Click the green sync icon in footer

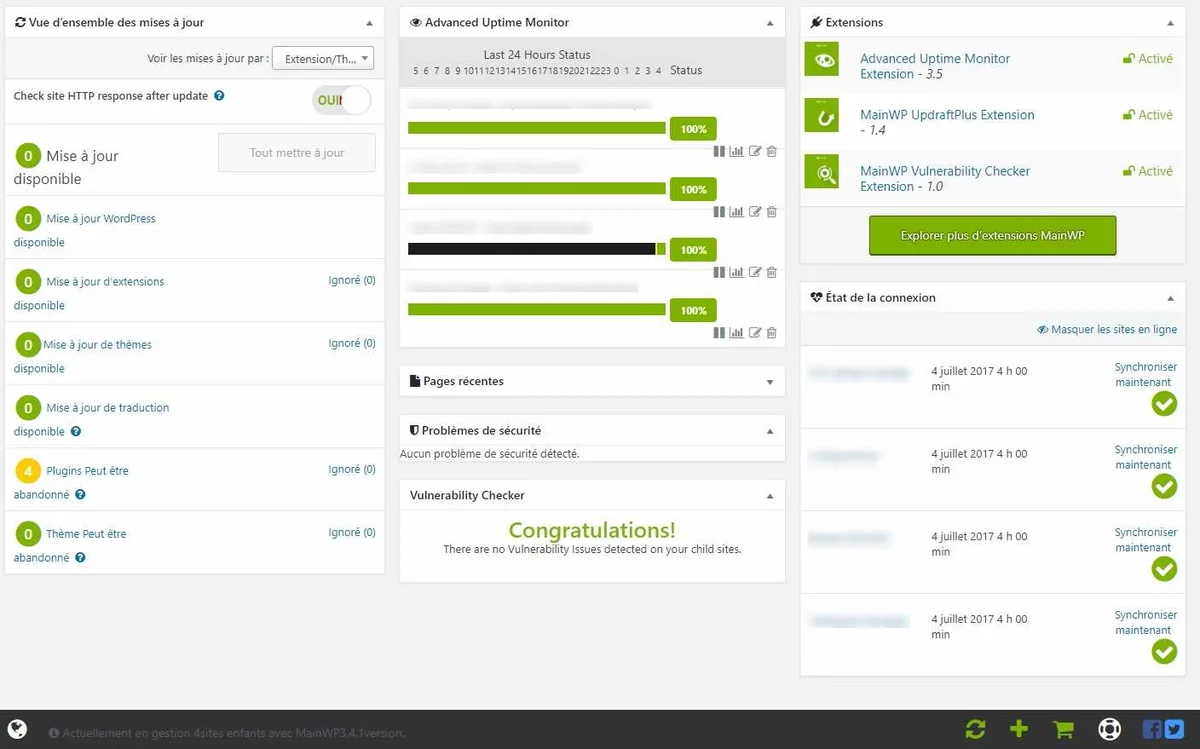click(975, 729)
